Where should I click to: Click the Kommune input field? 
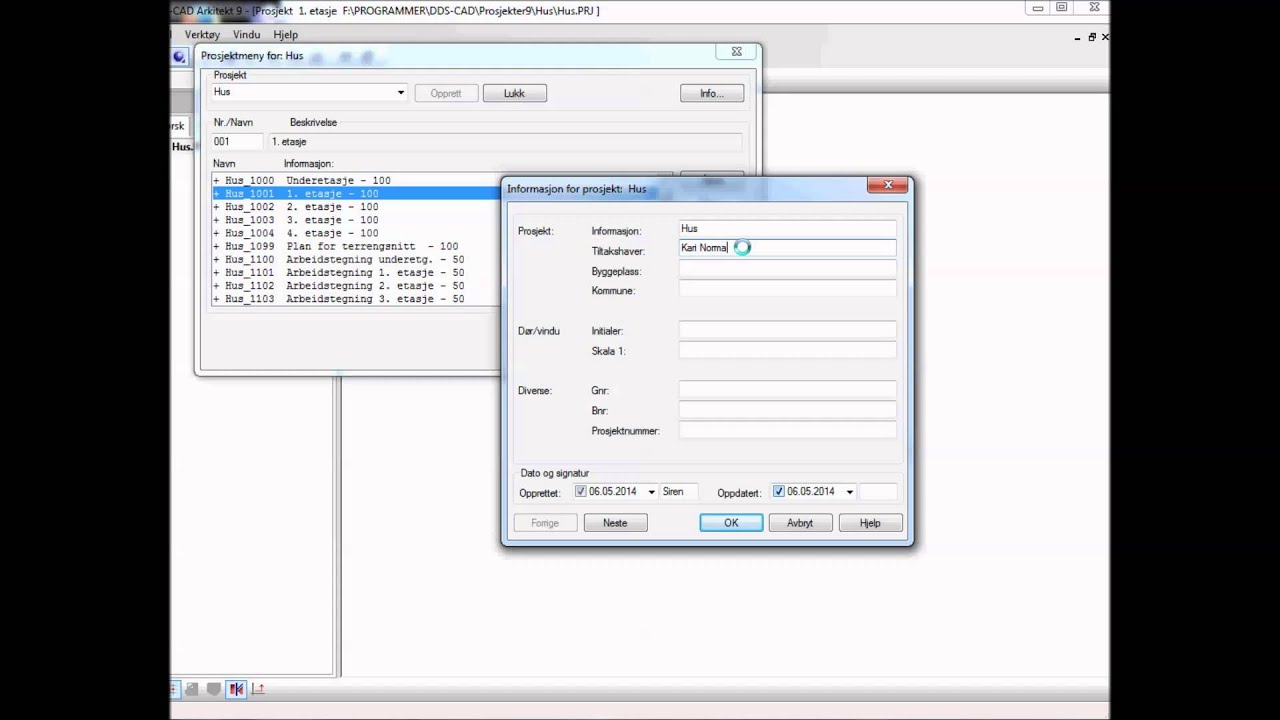(x=788, y=289)
